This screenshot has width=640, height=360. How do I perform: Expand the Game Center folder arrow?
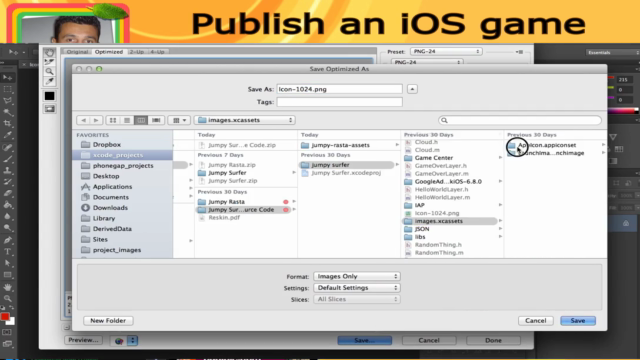tap(500, 158)
